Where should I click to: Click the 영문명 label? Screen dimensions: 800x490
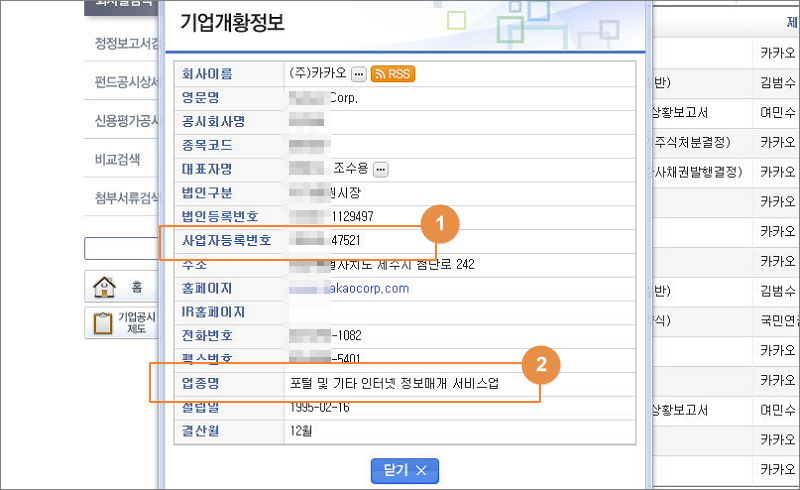tap(201, 97)
